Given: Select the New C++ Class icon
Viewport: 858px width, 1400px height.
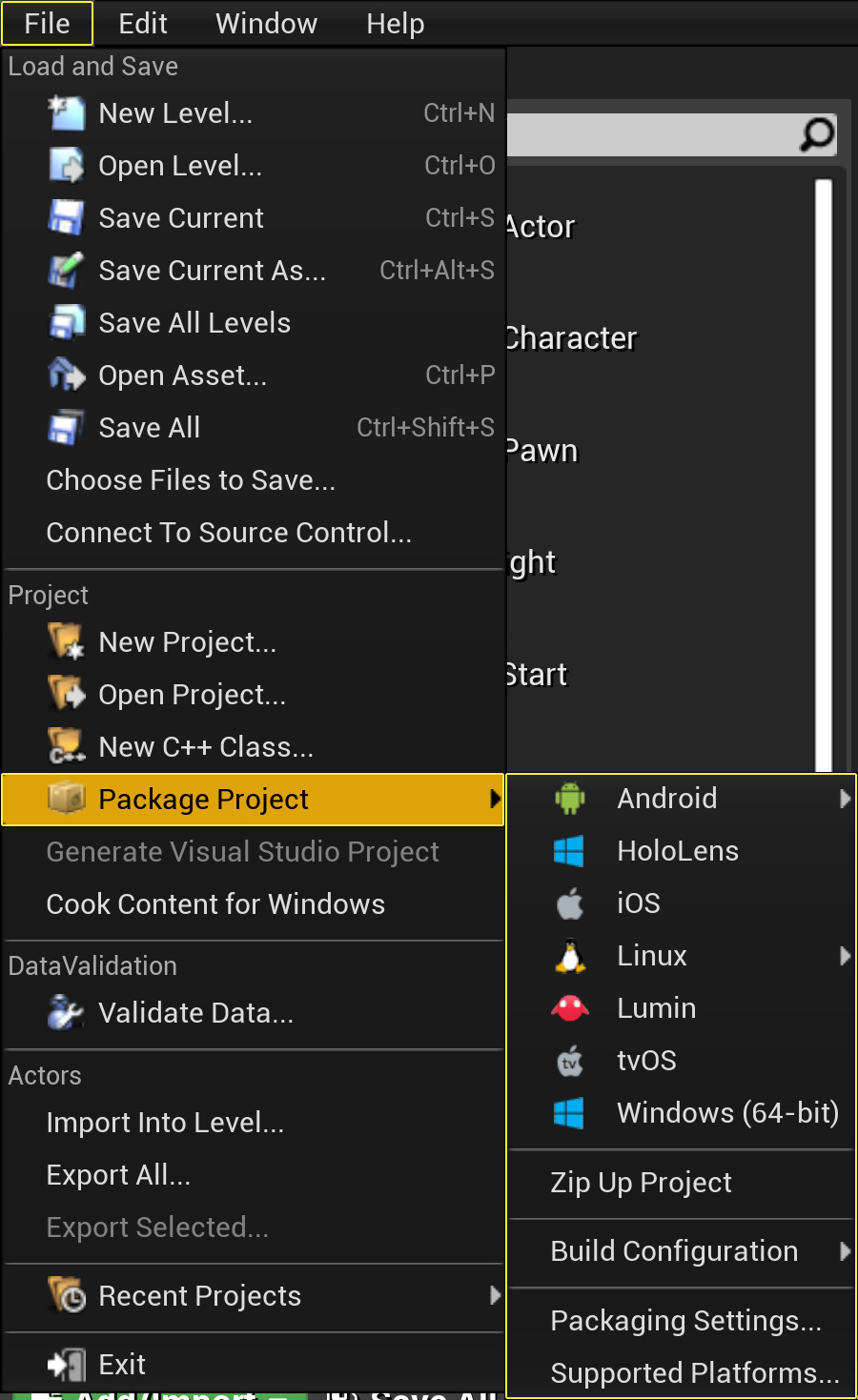Looking at the screenshot, I should 64,746.
